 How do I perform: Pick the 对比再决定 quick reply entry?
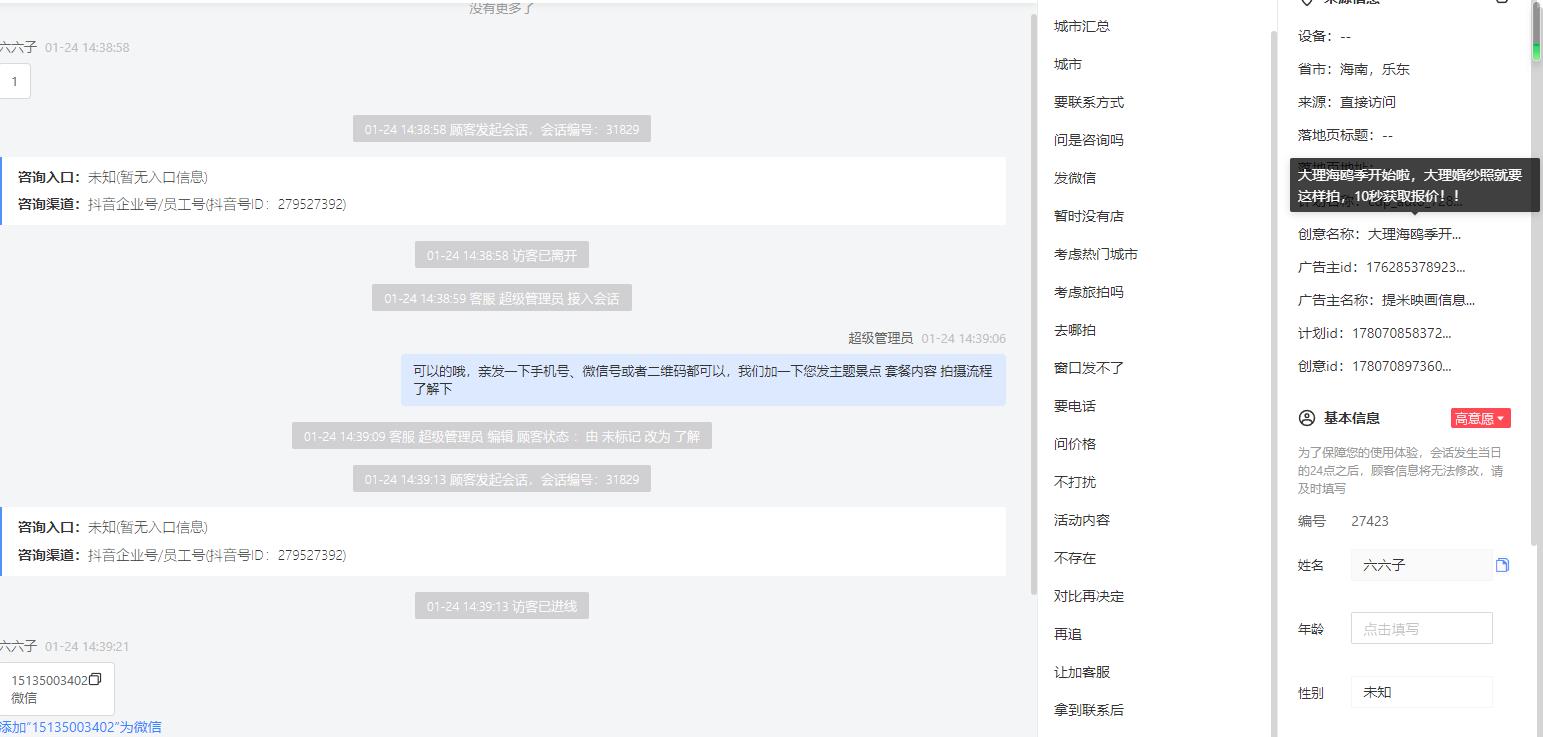(1089, 596)
